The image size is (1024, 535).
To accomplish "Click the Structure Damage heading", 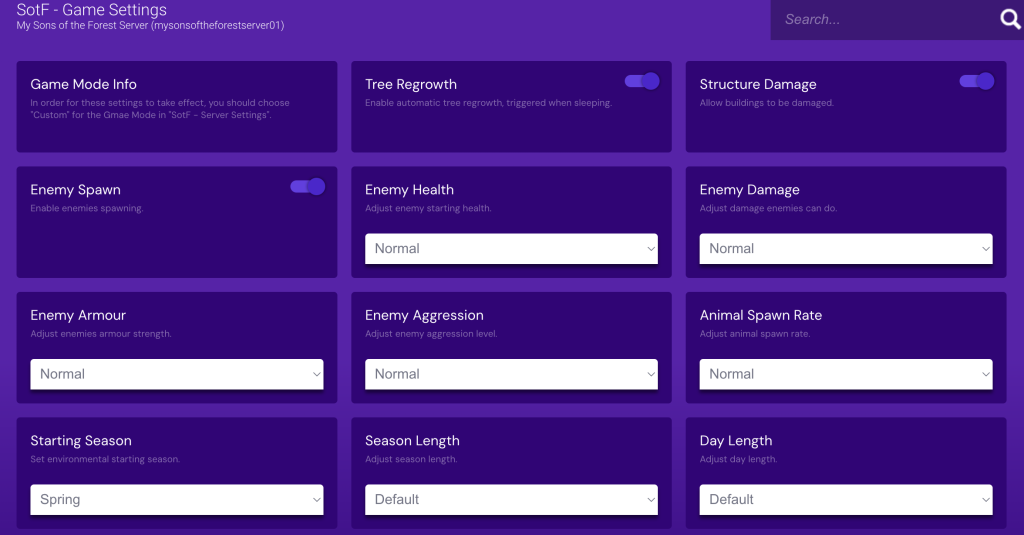I will 758,84.
